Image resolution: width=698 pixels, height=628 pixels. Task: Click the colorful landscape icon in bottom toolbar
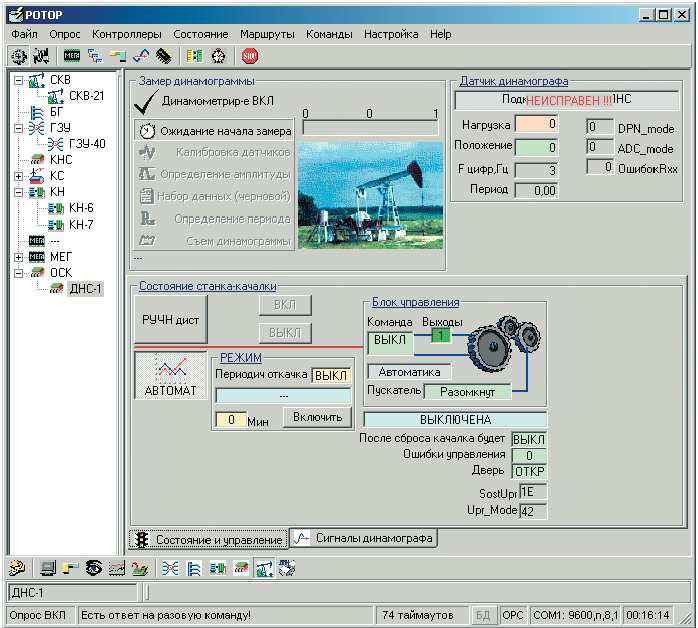140,568
